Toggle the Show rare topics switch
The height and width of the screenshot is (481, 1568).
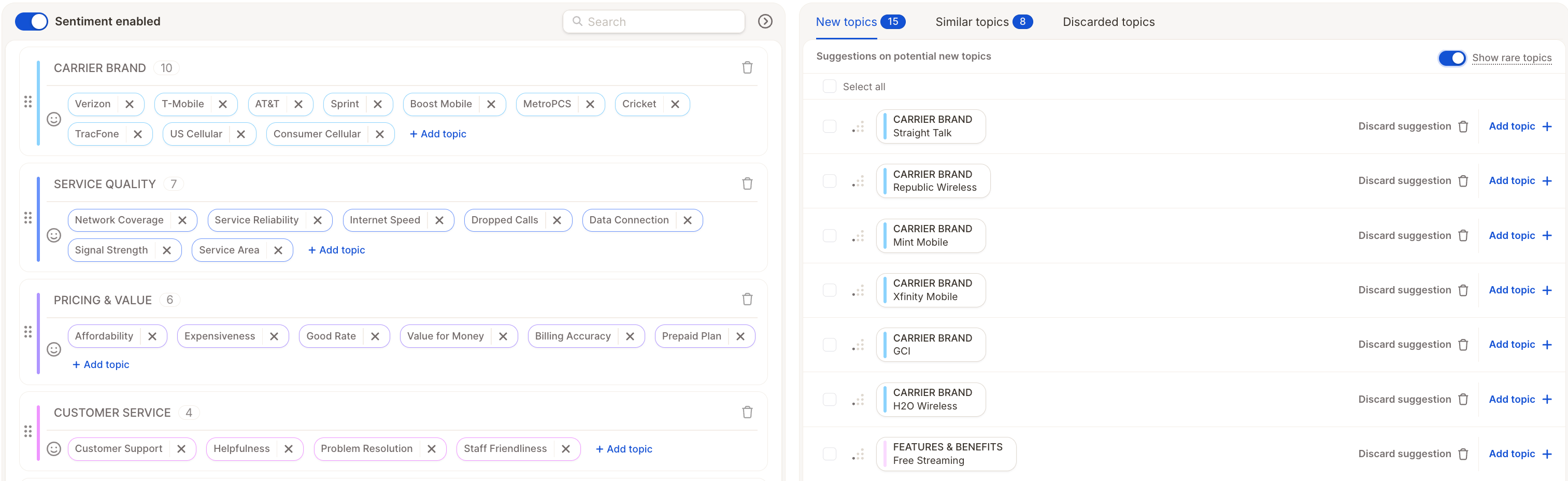(x=1452, y=59)
